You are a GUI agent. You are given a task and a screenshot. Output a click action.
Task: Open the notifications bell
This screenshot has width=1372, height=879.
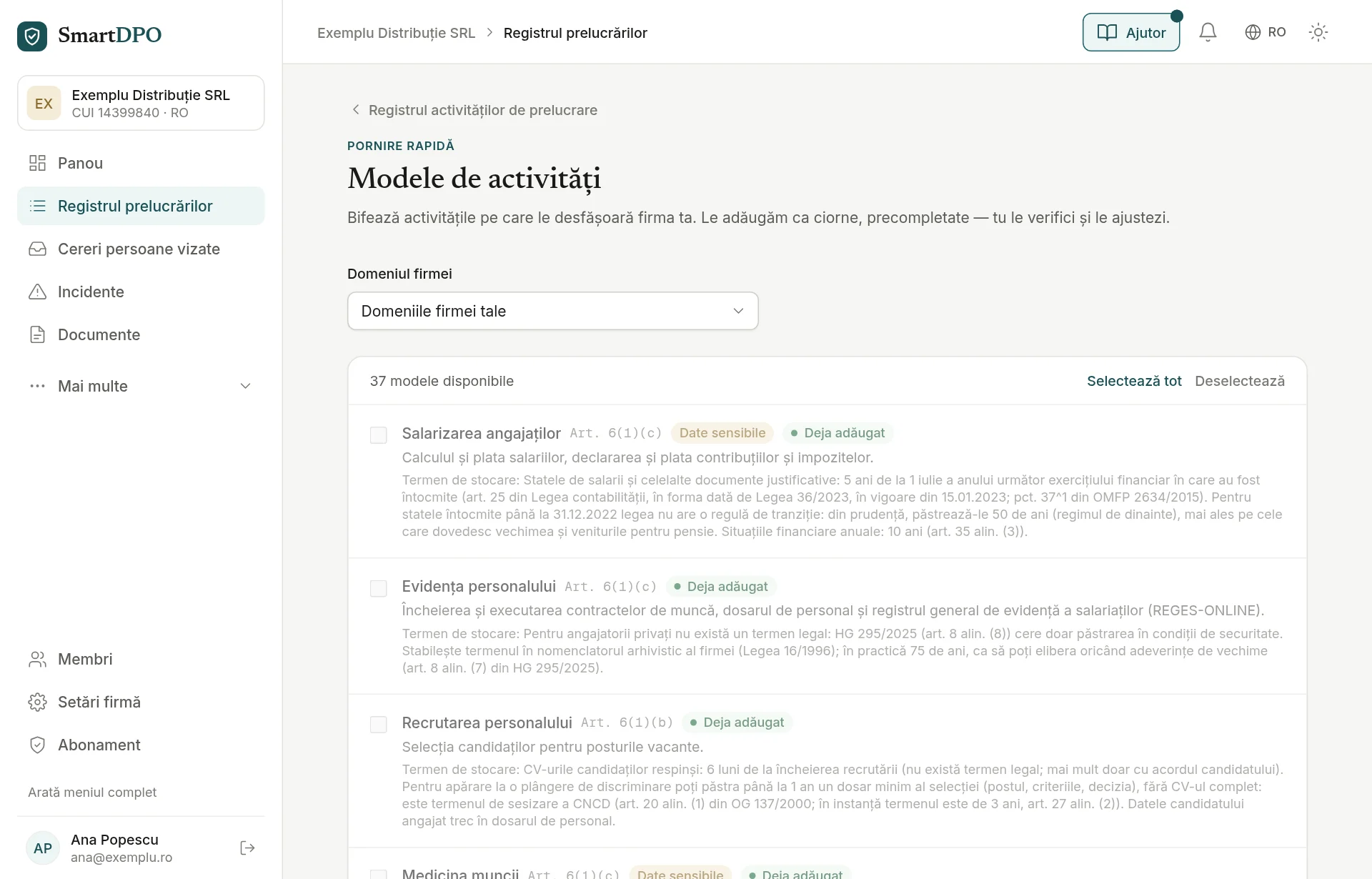(1208, 32)
